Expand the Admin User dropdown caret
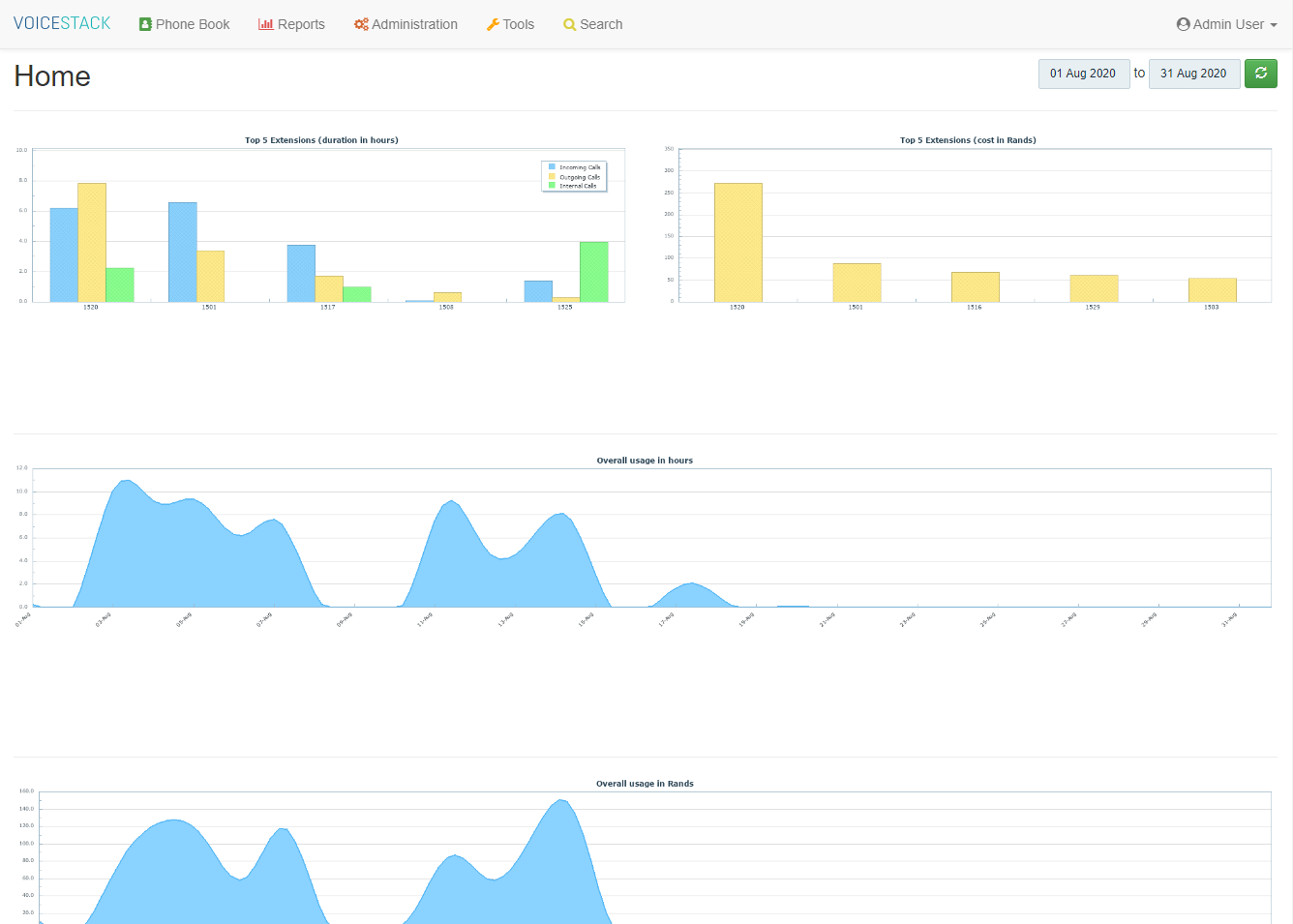 (1274, 25)
